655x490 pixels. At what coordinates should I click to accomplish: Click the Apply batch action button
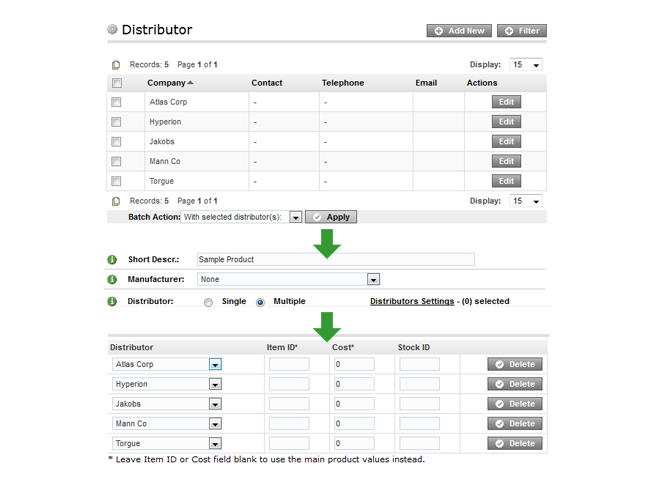coord(331,217)
